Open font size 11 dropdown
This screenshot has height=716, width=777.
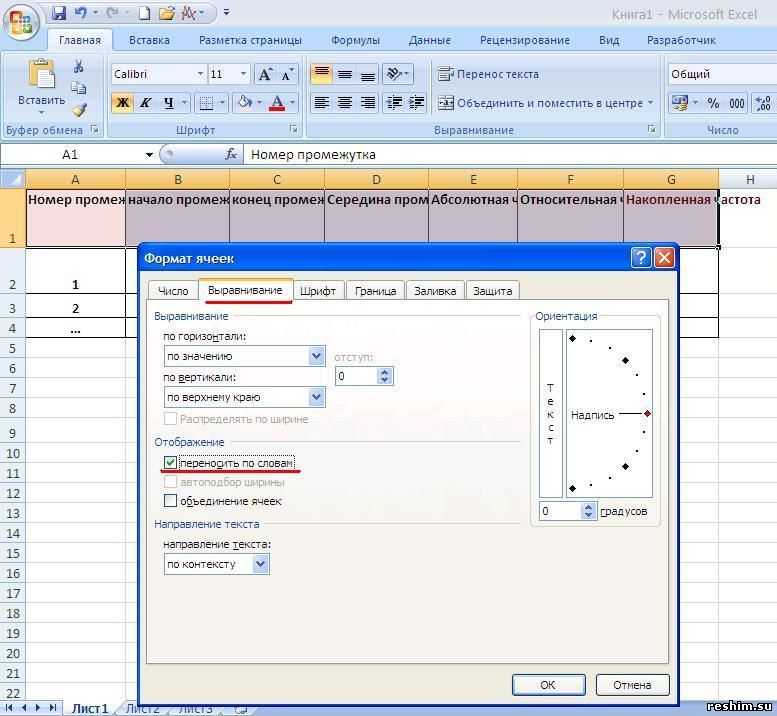pos(243,74)
